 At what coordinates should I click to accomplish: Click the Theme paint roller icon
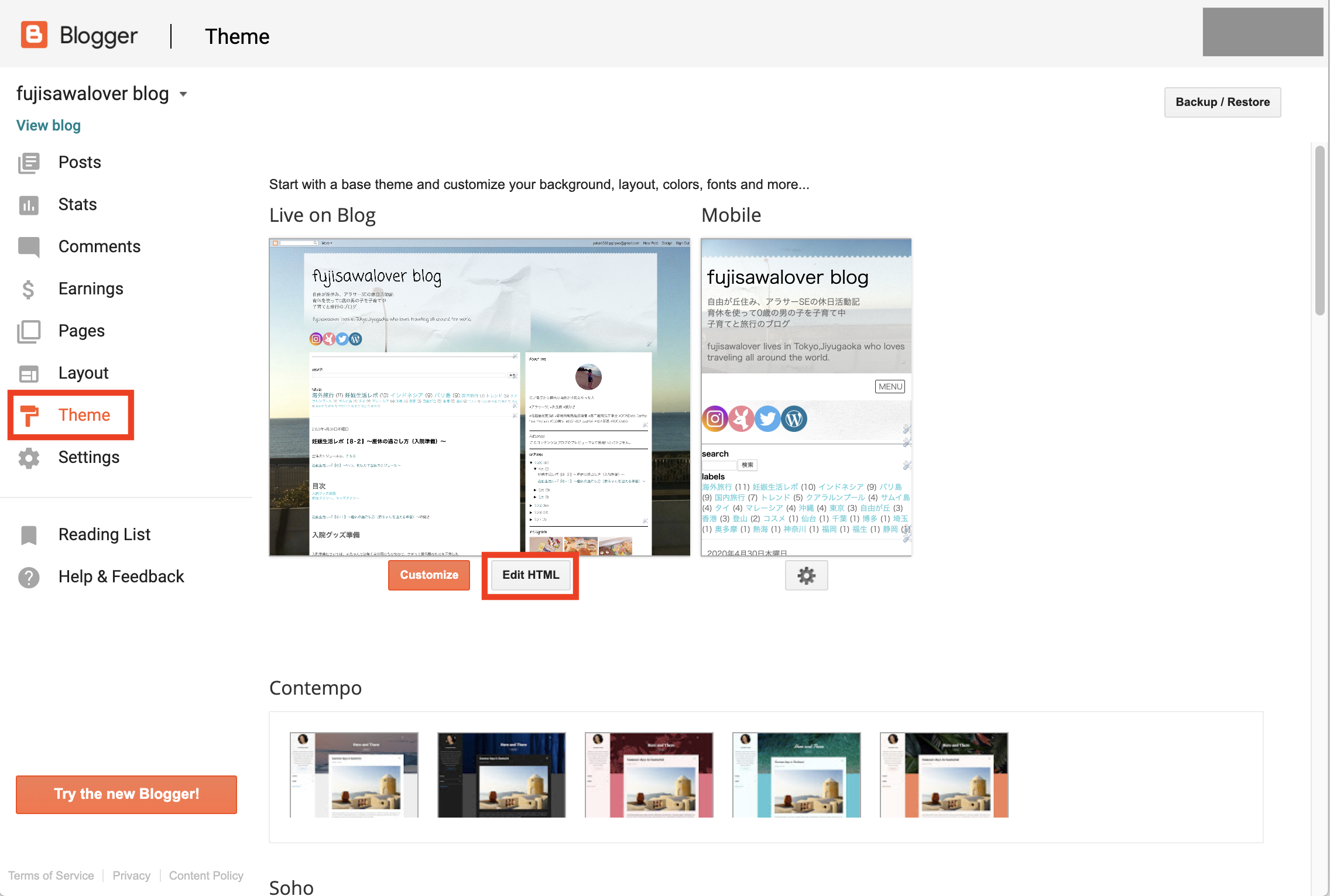click(29, 416)
